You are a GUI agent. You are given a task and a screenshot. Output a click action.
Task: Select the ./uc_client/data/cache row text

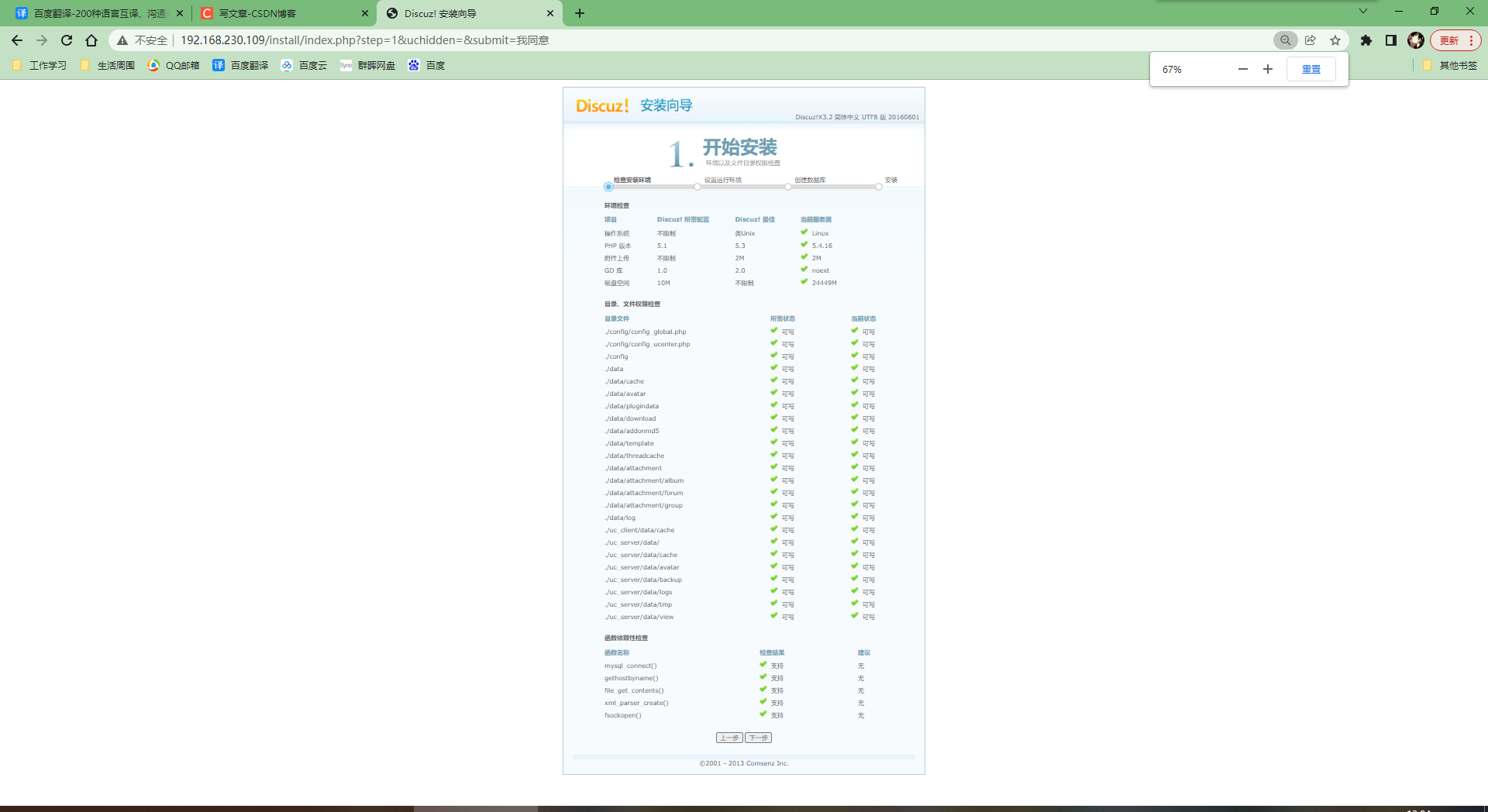[x=639, y=530]
